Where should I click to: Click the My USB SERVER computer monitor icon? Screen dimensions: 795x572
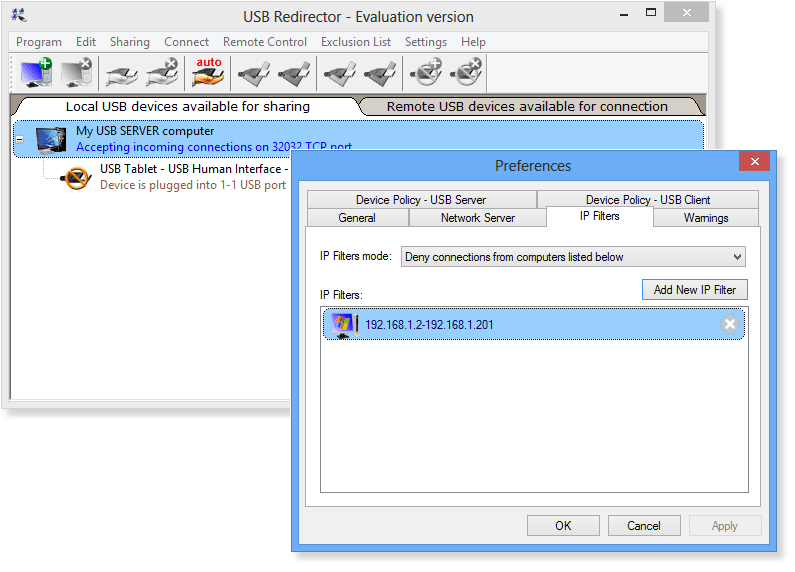point(51,140)
